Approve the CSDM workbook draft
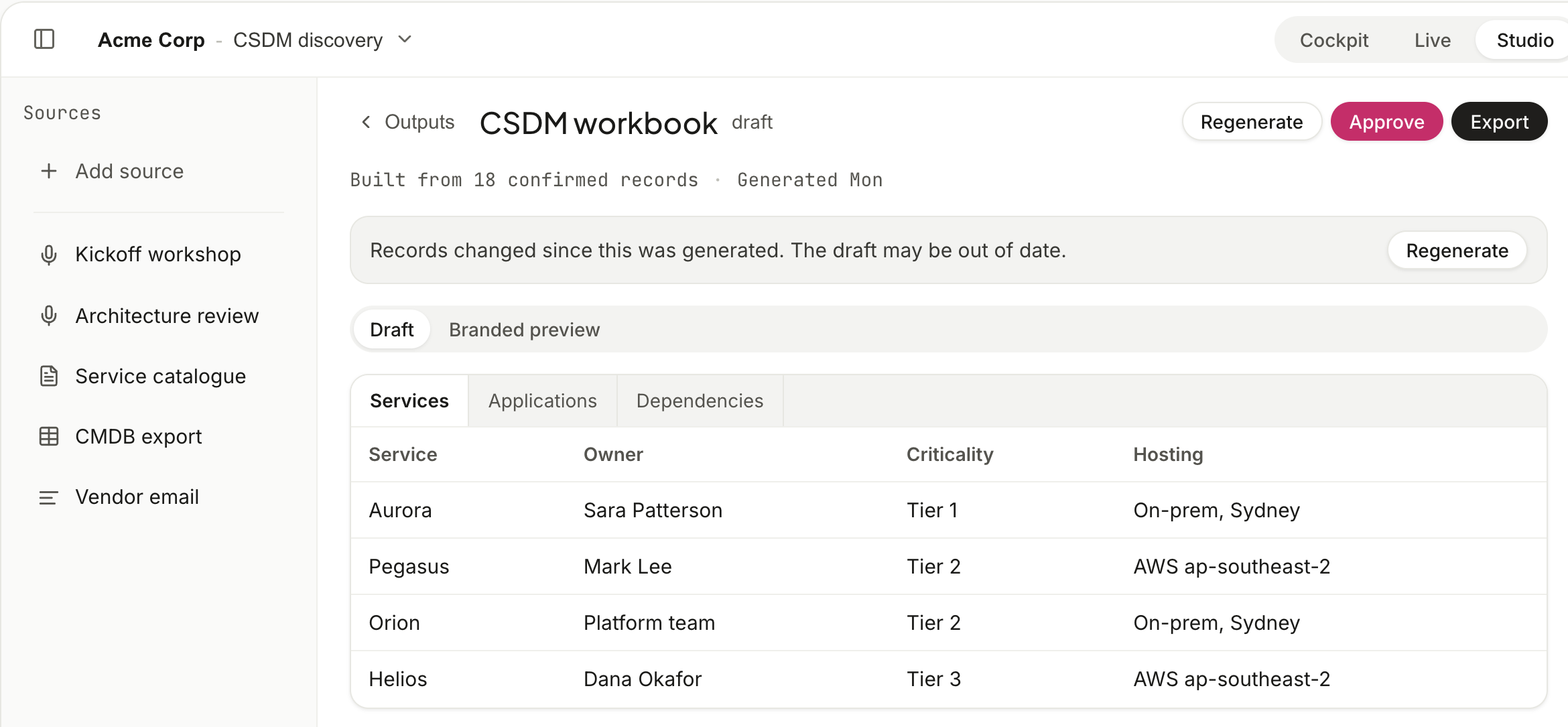Screen dimensions: 1568x727 [1386, 122]
